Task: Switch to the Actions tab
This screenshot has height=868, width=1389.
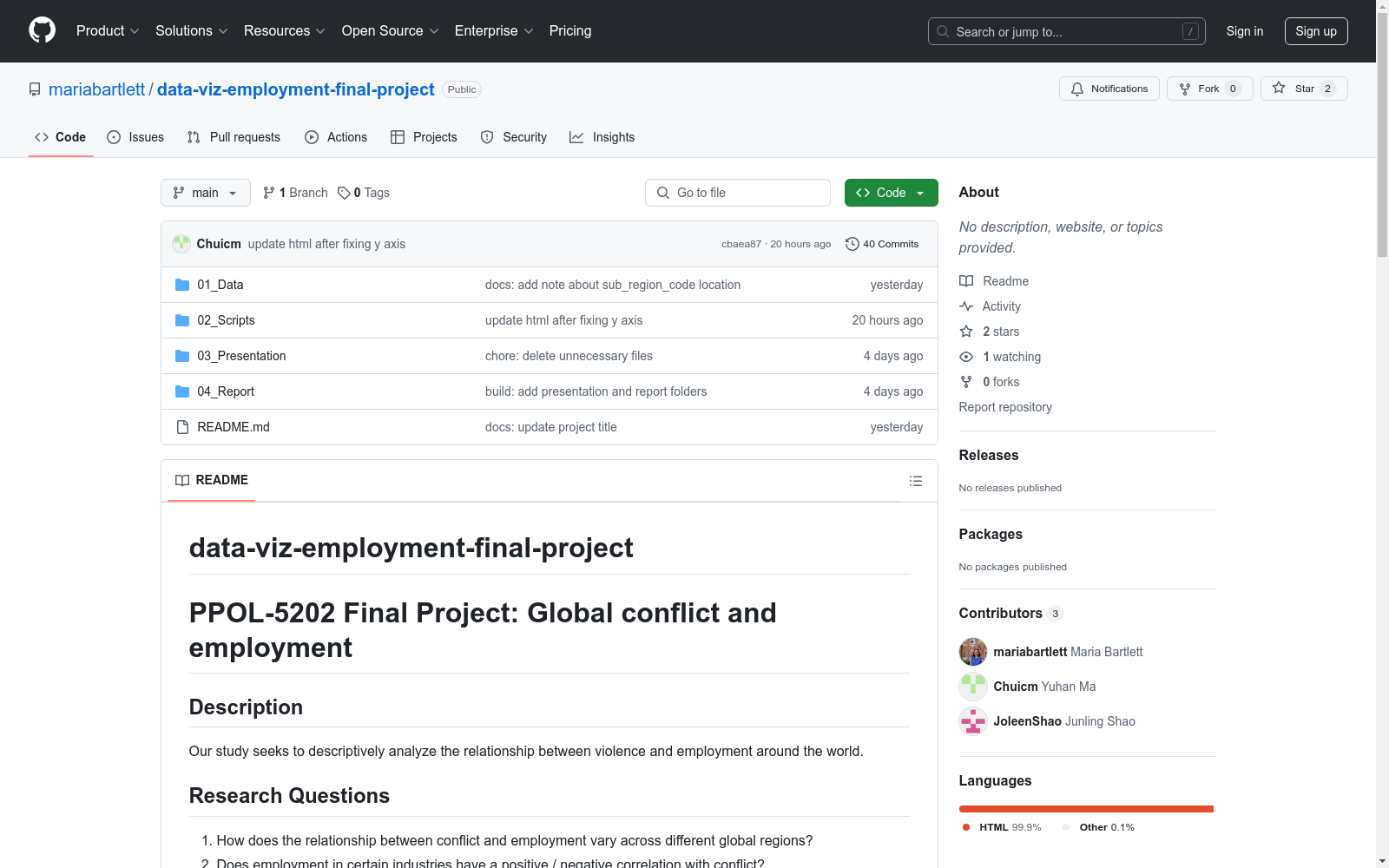Action: (336, 137)
